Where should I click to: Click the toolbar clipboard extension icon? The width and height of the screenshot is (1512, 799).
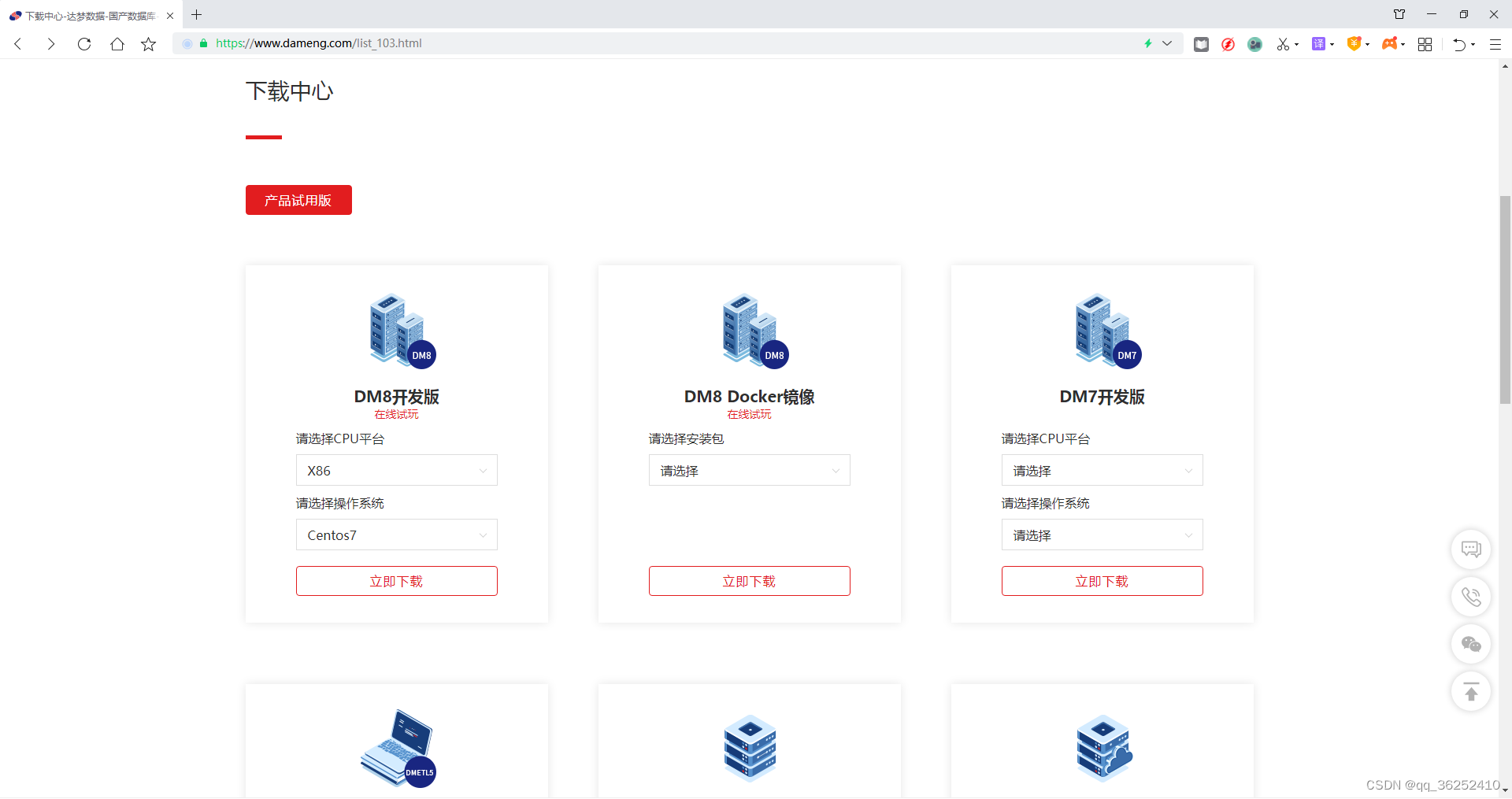(x=1201, y=44)
